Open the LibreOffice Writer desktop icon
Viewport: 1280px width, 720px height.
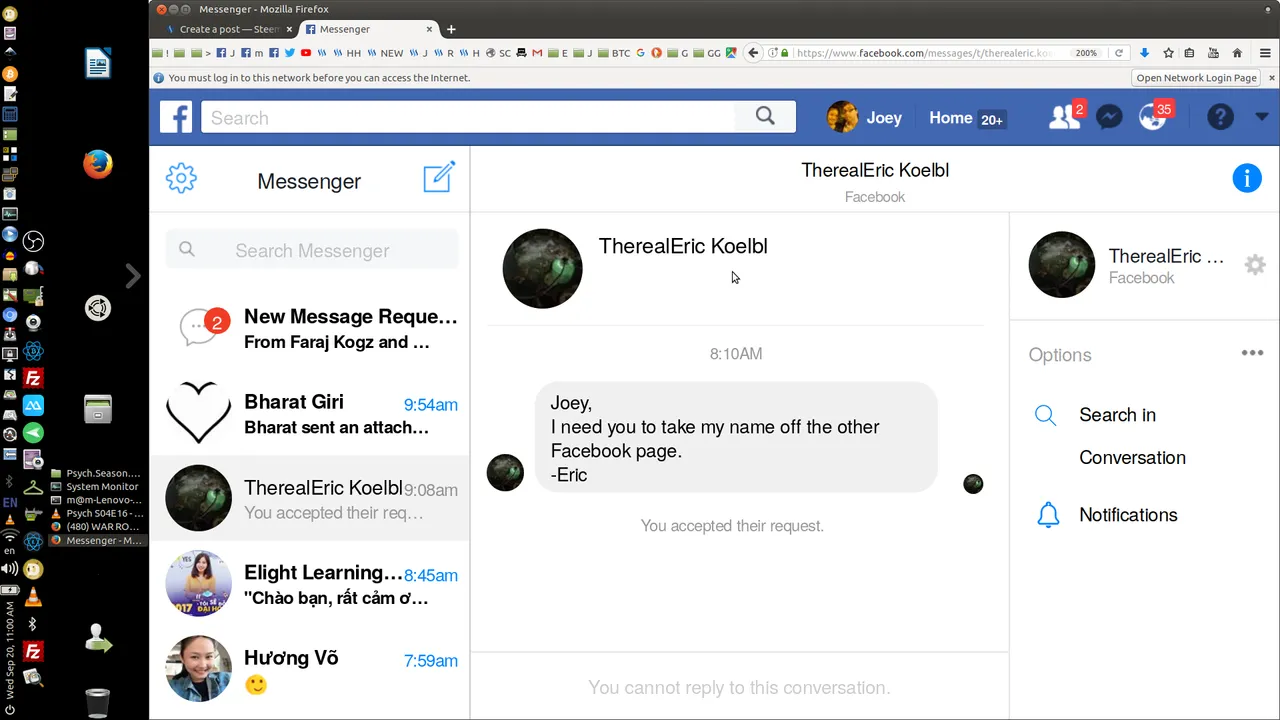pyautogui.click(x=97, y=63)
